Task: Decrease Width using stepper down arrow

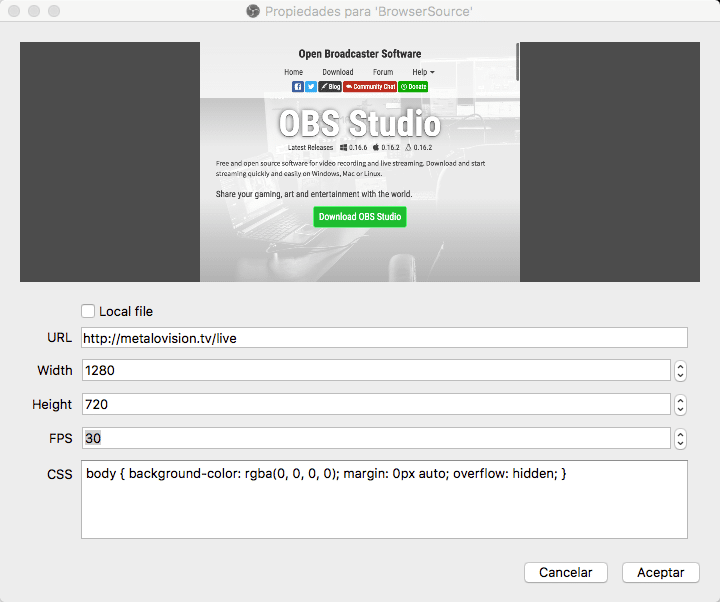Action: 681,376
